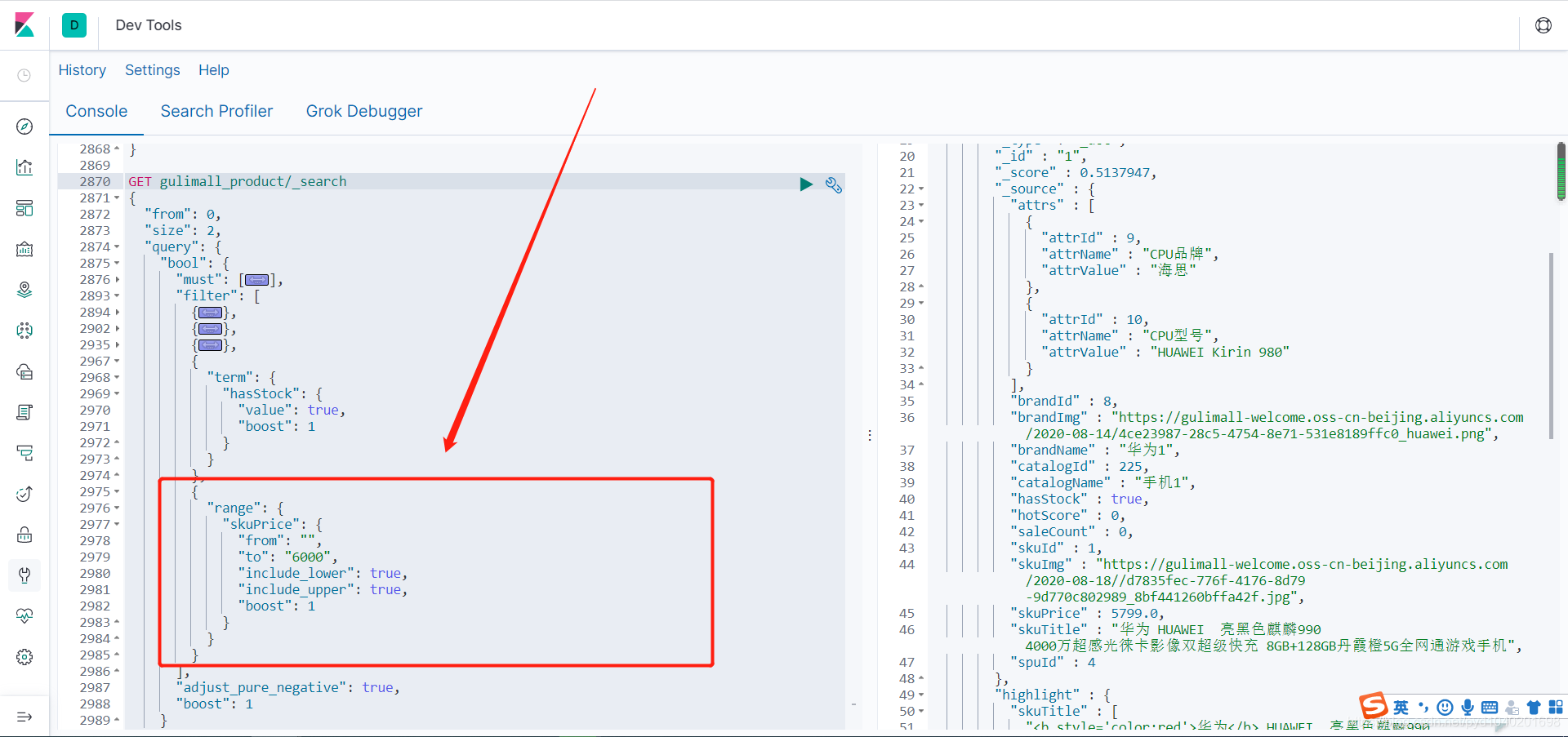Collapse skuPrice block at line 2977
Screen dimensions: 1568x737
click(117, 525)
